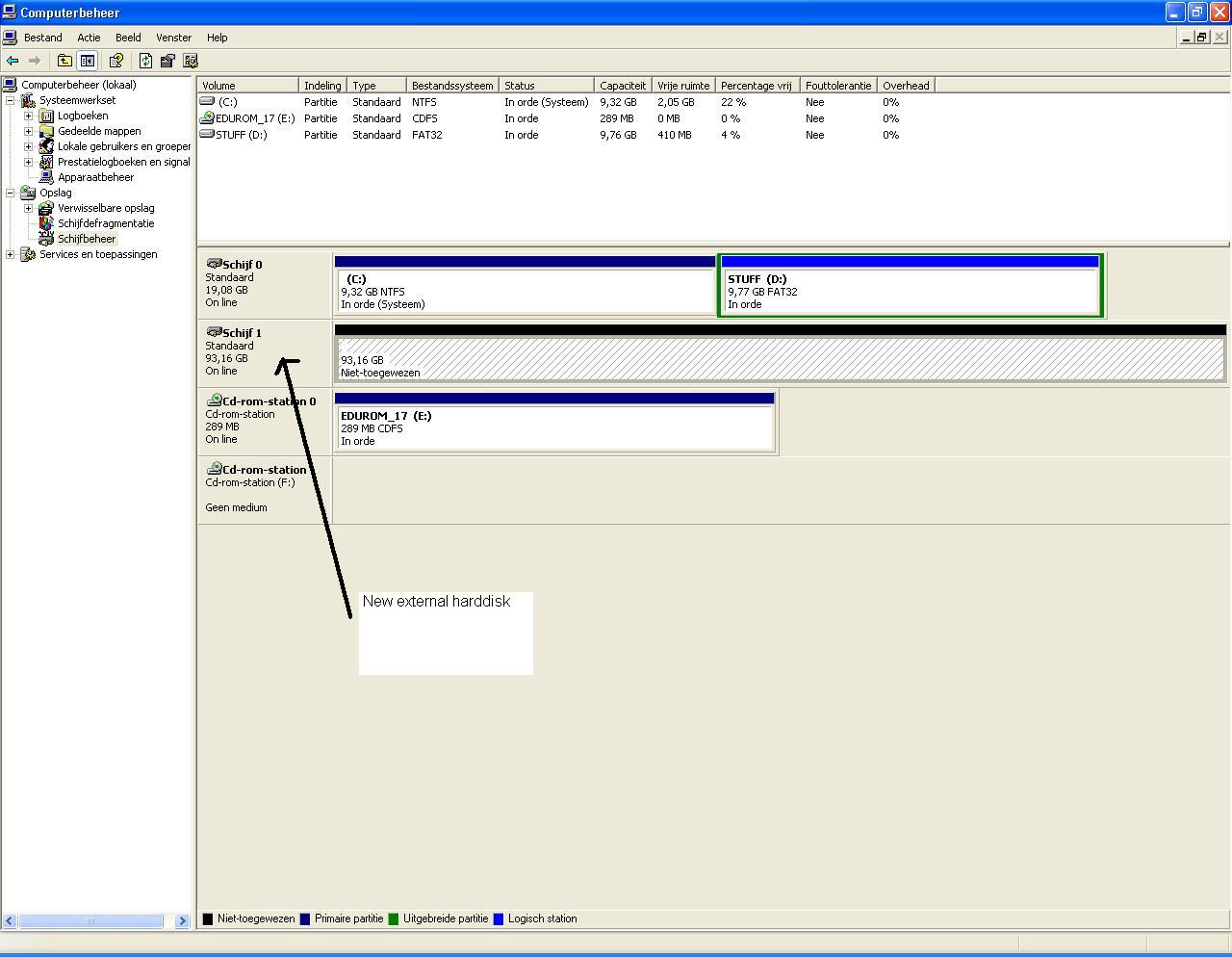Select Services en toepassingen node
1232x957 pixels.
(98, 254)
